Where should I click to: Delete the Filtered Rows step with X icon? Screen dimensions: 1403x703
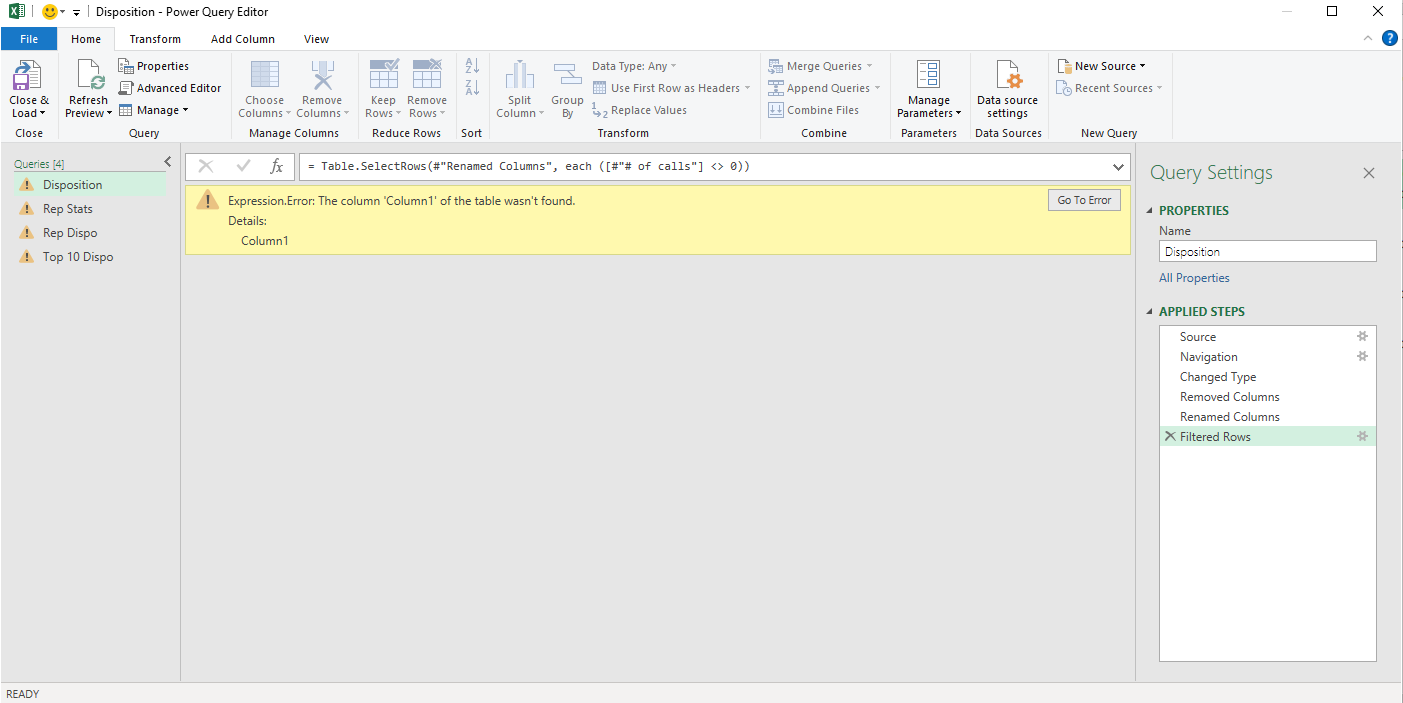(x=1170, y=437)
